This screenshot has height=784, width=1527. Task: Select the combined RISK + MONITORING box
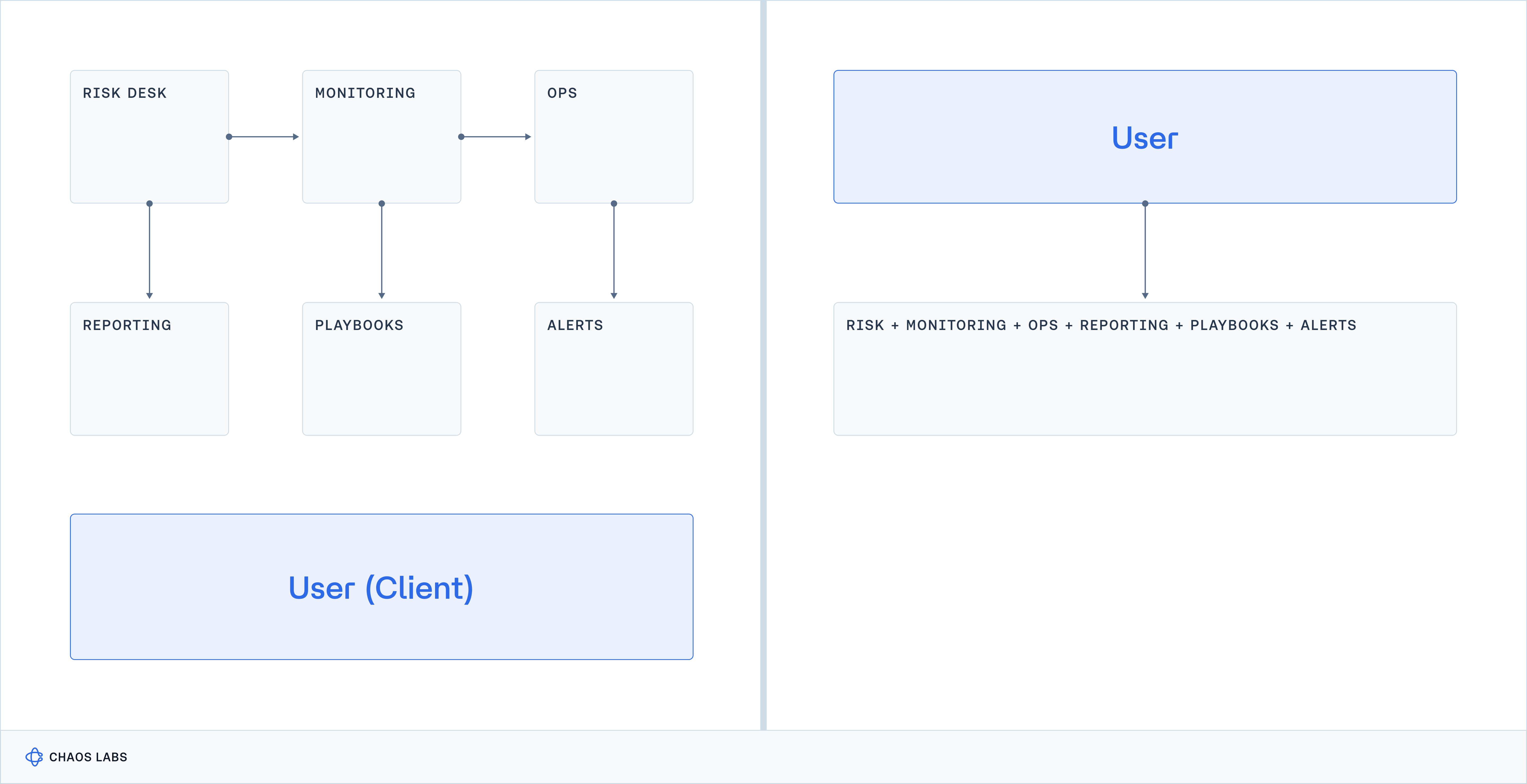pos(1145,369)
